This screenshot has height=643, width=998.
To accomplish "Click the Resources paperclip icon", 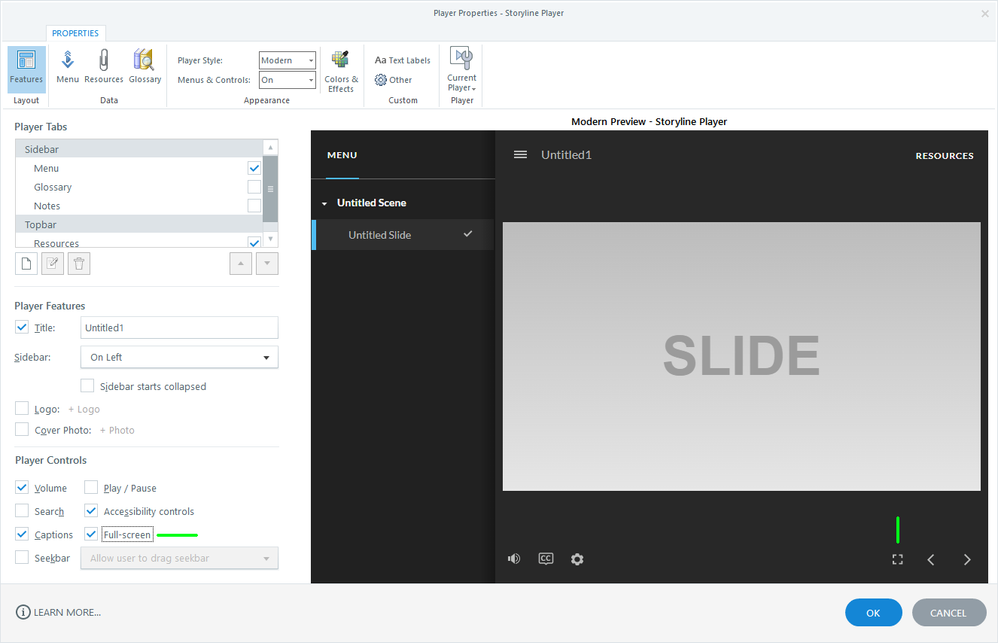I will [103, 67].
